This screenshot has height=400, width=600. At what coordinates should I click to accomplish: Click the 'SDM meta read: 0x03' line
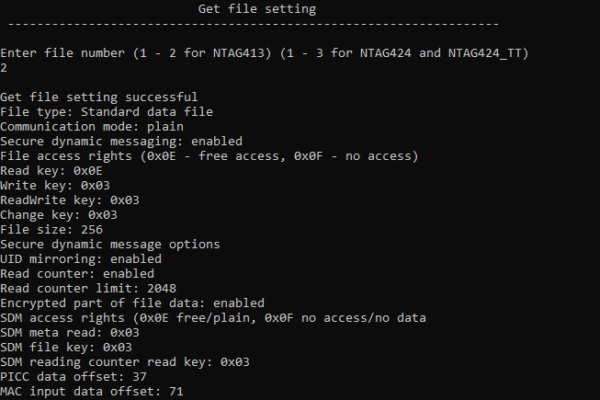70,333
